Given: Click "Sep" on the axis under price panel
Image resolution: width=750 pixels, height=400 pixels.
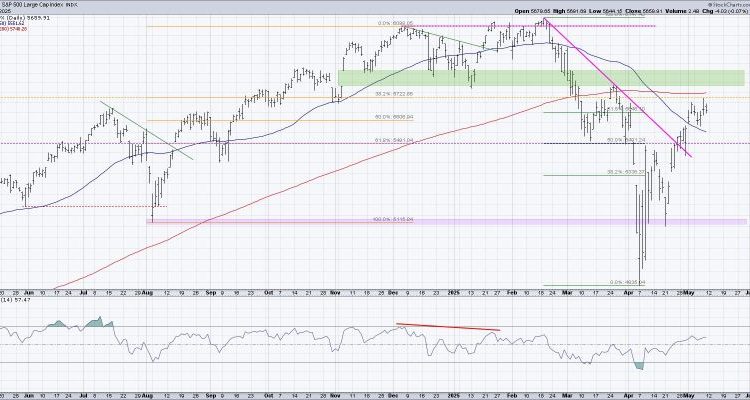Looking at the screenshot, I should pos(210,291).
